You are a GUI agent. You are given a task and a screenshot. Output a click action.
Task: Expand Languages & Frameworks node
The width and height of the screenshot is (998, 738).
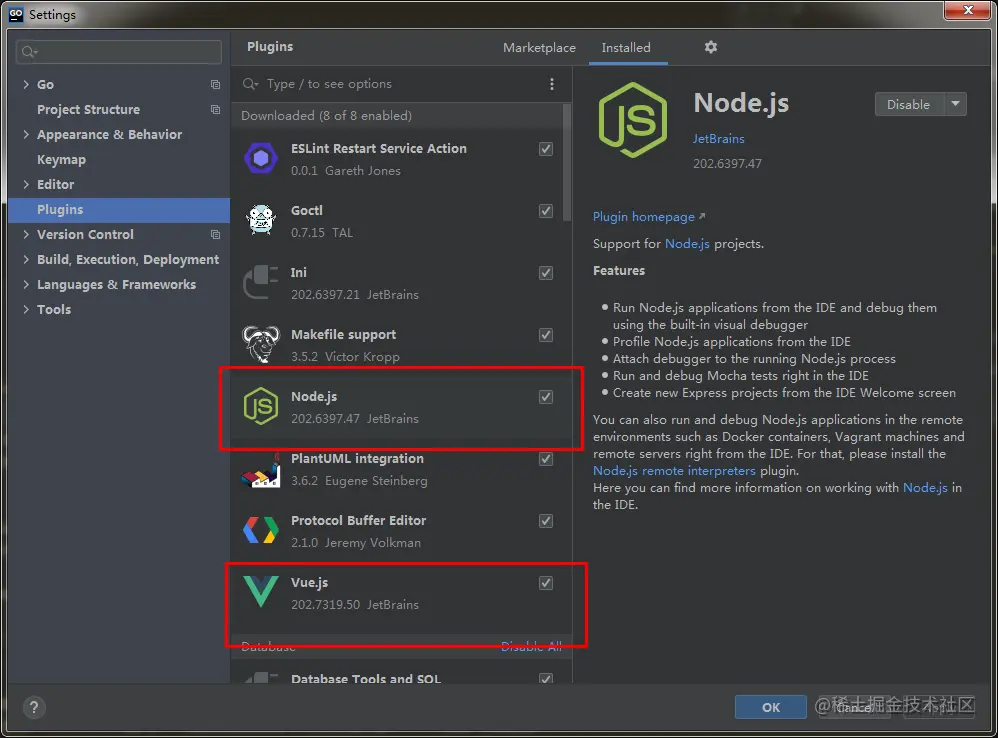tap(26, 284)
